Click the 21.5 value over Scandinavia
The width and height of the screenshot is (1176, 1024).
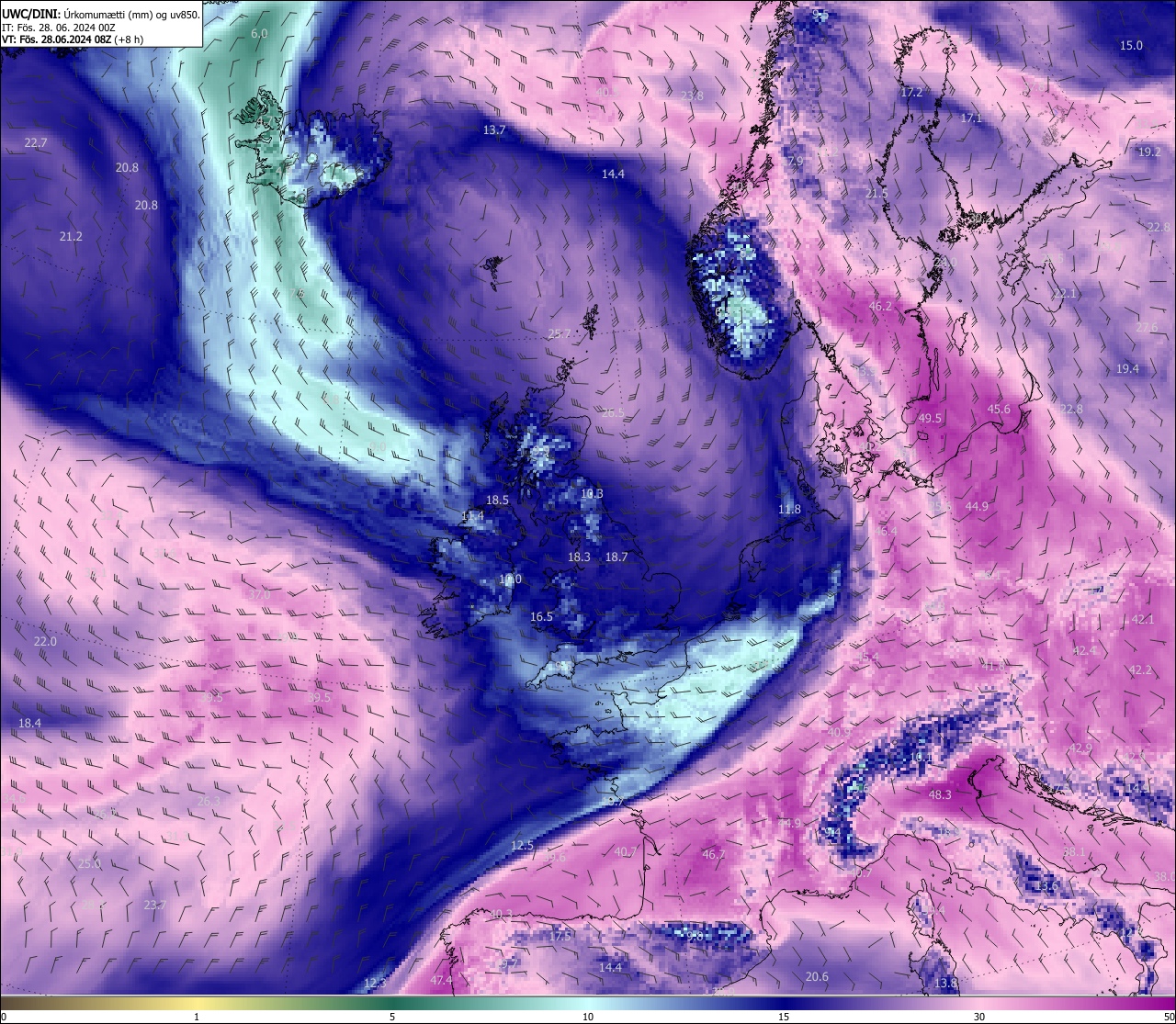876,194
